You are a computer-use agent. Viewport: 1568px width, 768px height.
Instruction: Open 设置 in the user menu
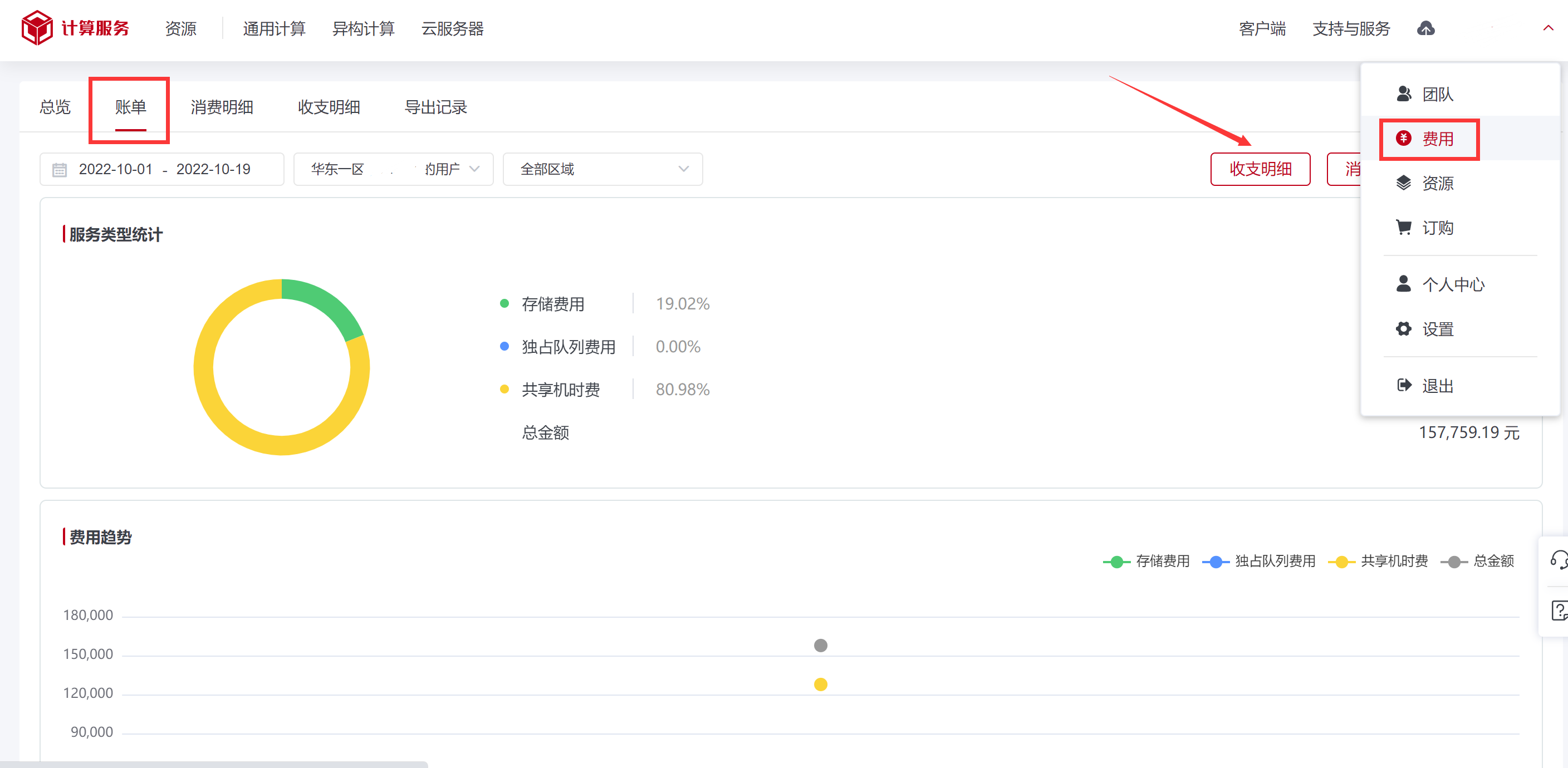click(1459, 328)
